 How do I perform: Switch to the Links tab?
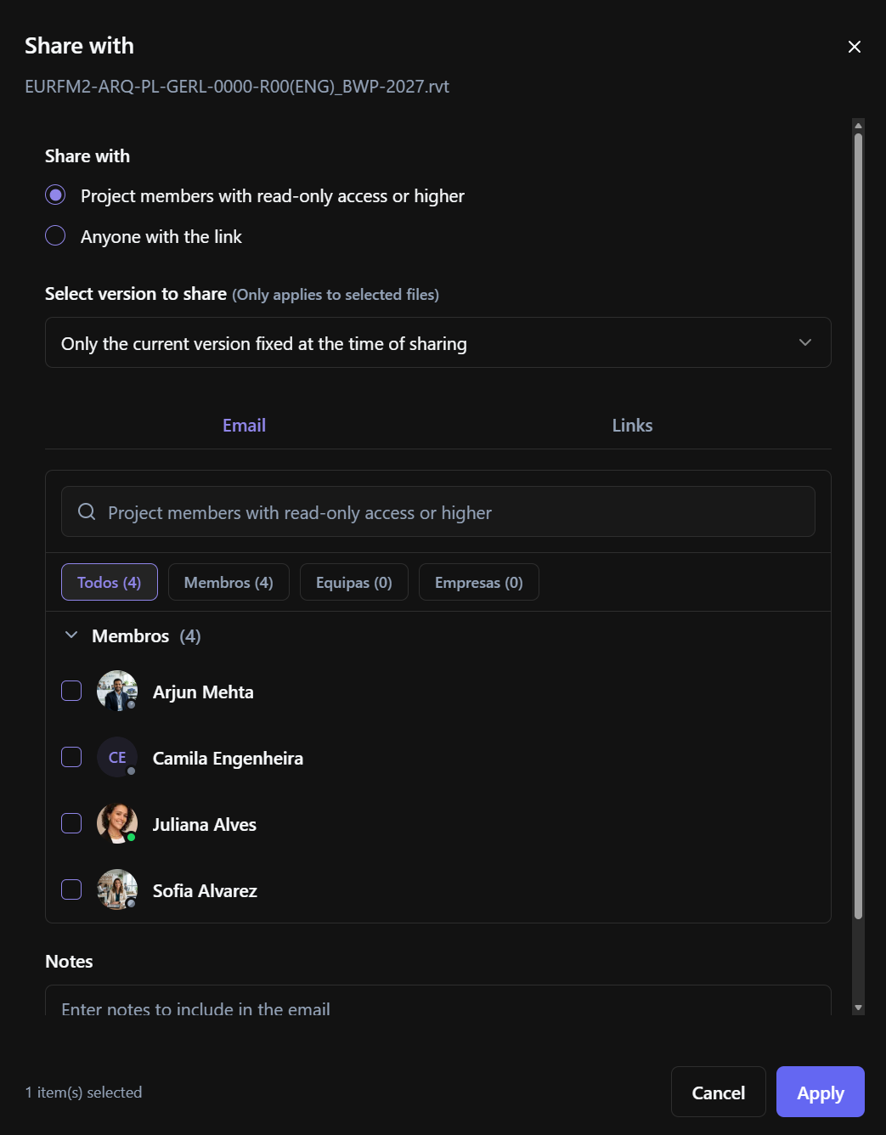(x=632, y=426)
